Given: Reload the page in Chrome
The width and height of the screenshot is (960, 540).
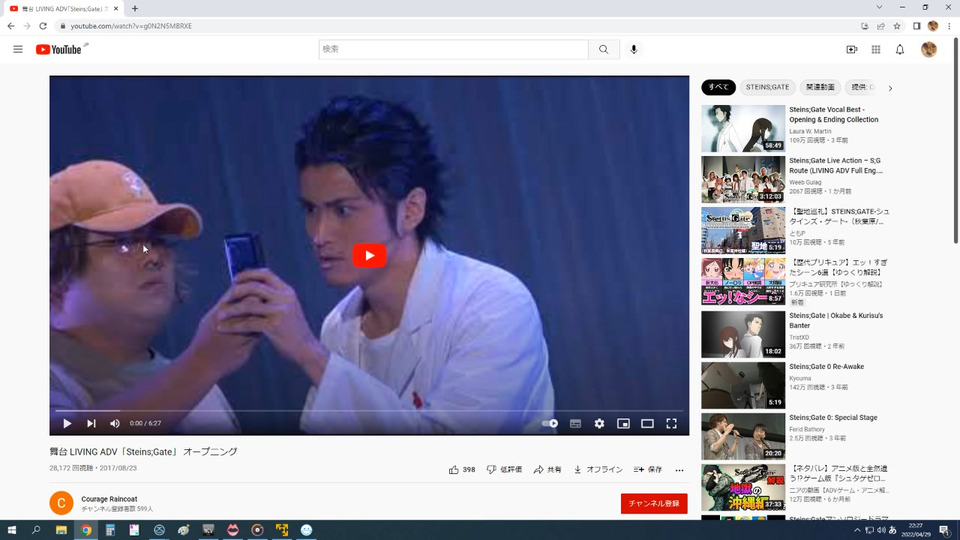Looking at the screenshot, I should (x=43, y=26).
